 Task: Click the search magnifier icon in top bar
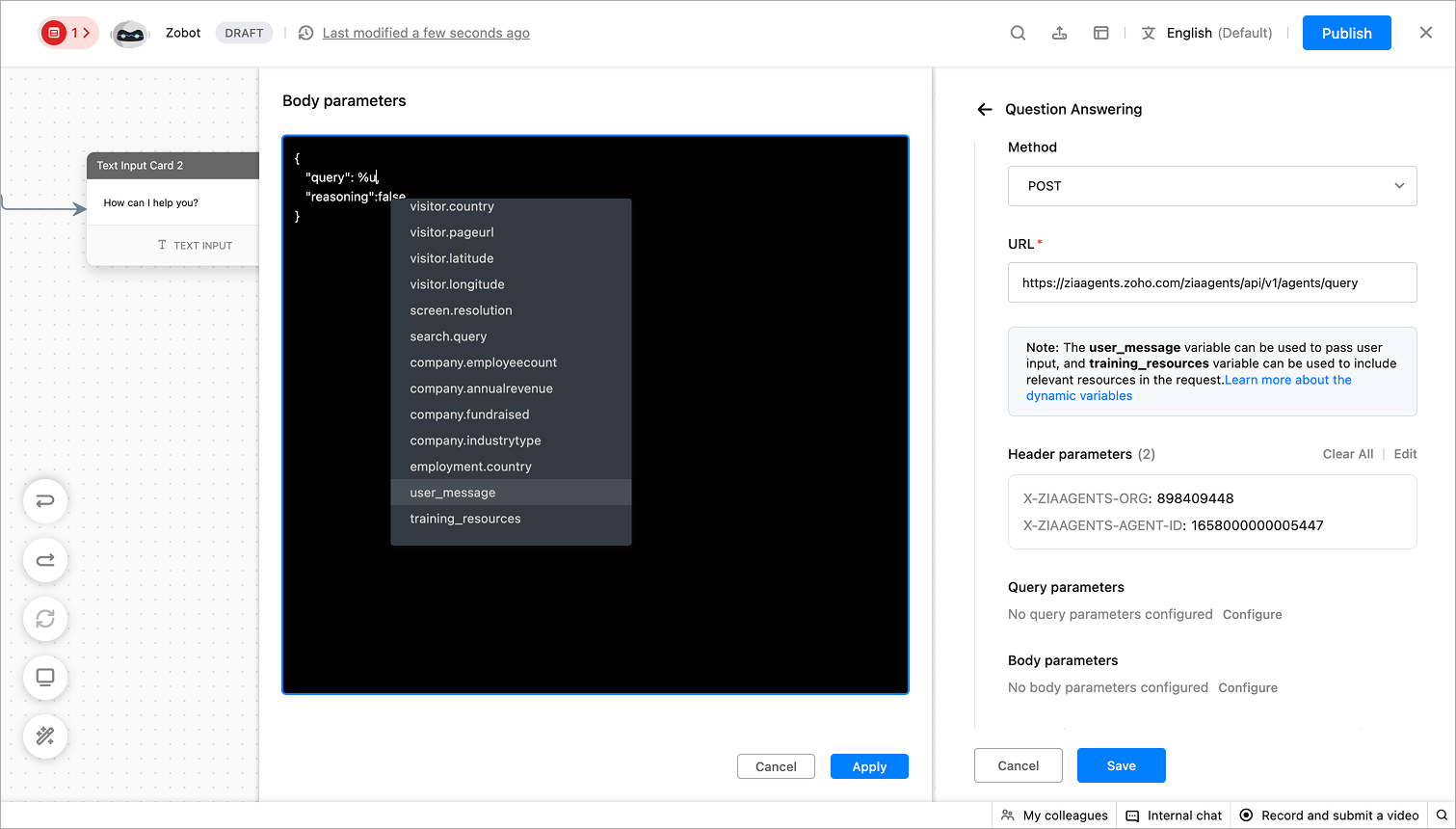(x=1018, y=33)
